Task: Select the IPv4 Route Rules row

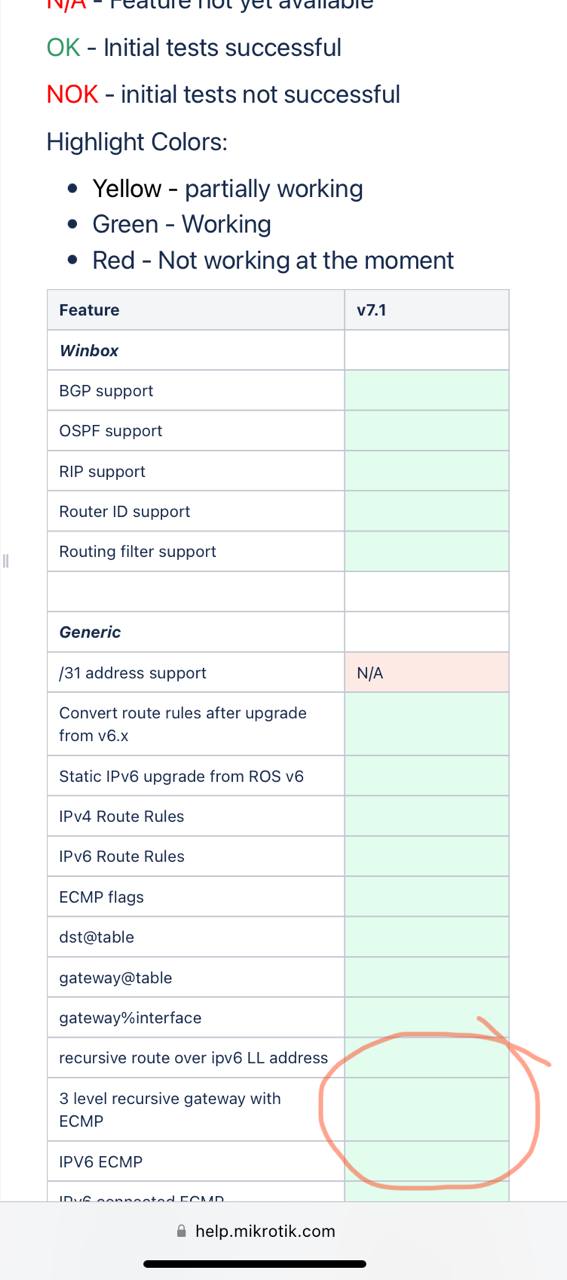Action: tap(278, 816)
